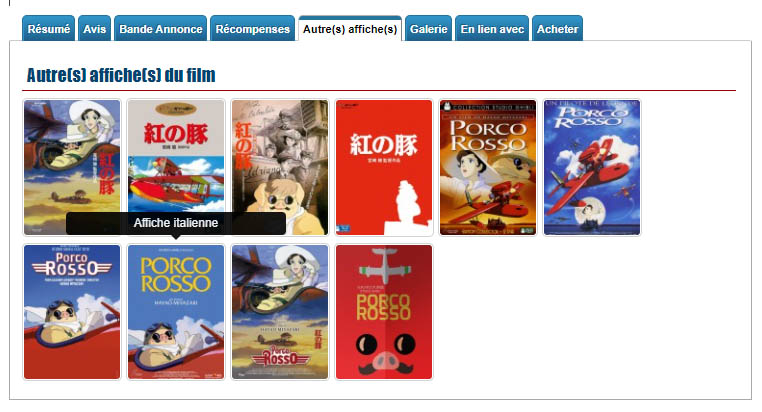
Task: Open Porco Rosso winged logo poster
Action: click(x=72, y=312)
